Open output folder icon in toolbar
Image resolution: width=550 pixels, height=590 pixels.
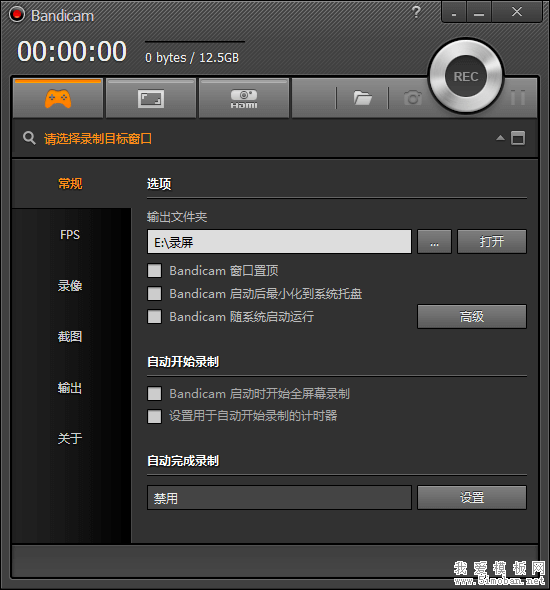363,98
